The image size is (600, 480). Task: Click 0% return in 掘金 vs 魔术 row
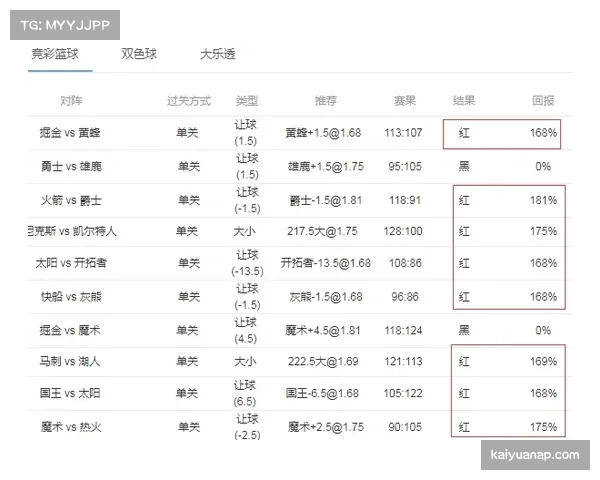point(543,330)
